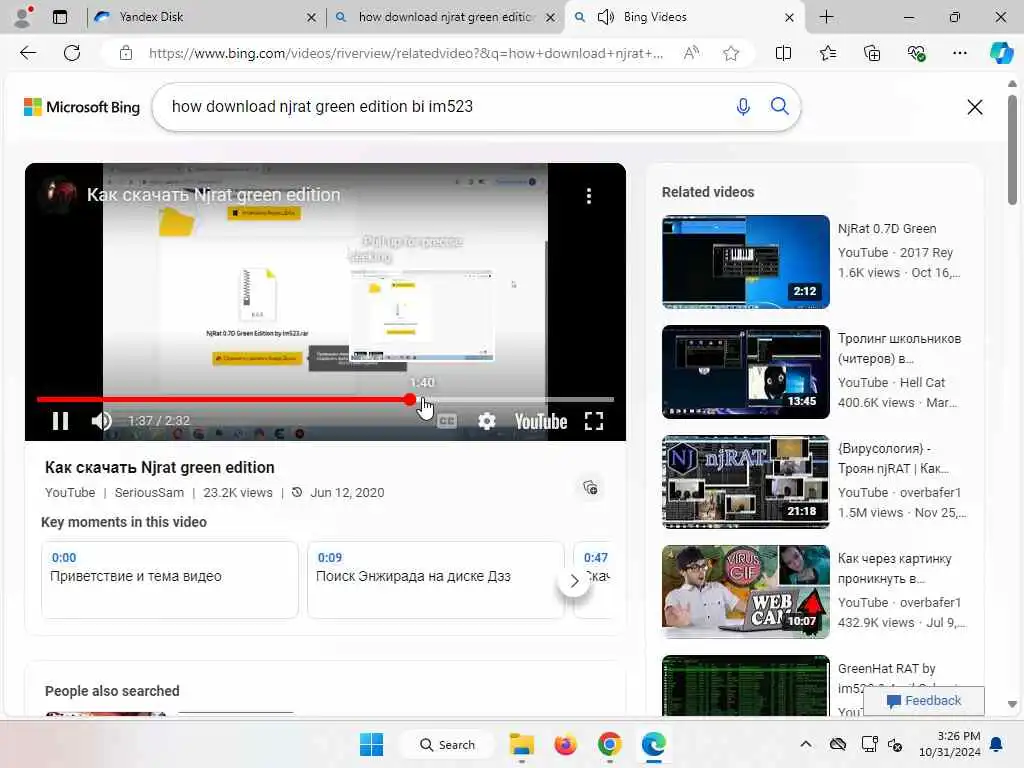Open GreenHat RAT video thumbnail
Screen dimensions: 1024x768
click(746, 686)
